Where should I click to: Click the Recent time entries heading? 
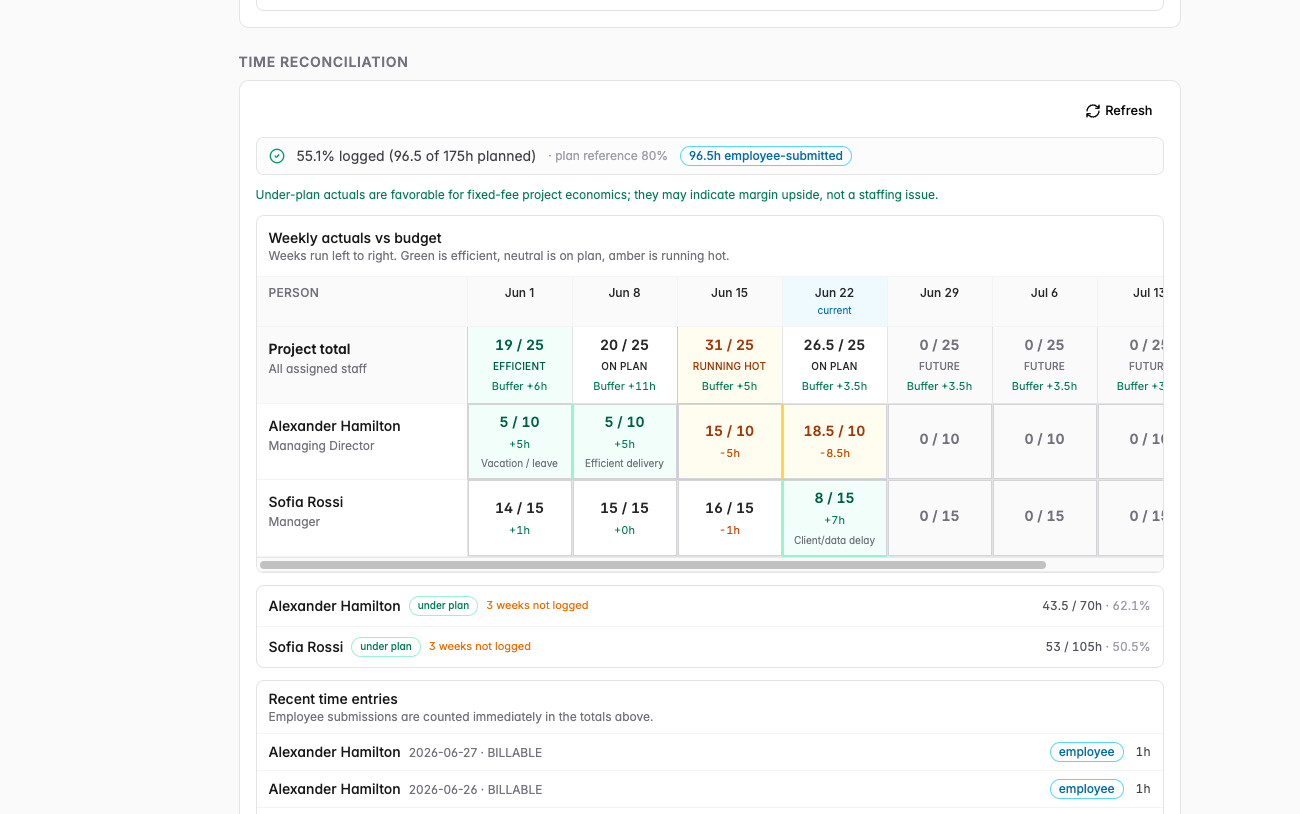pos(333,699)
